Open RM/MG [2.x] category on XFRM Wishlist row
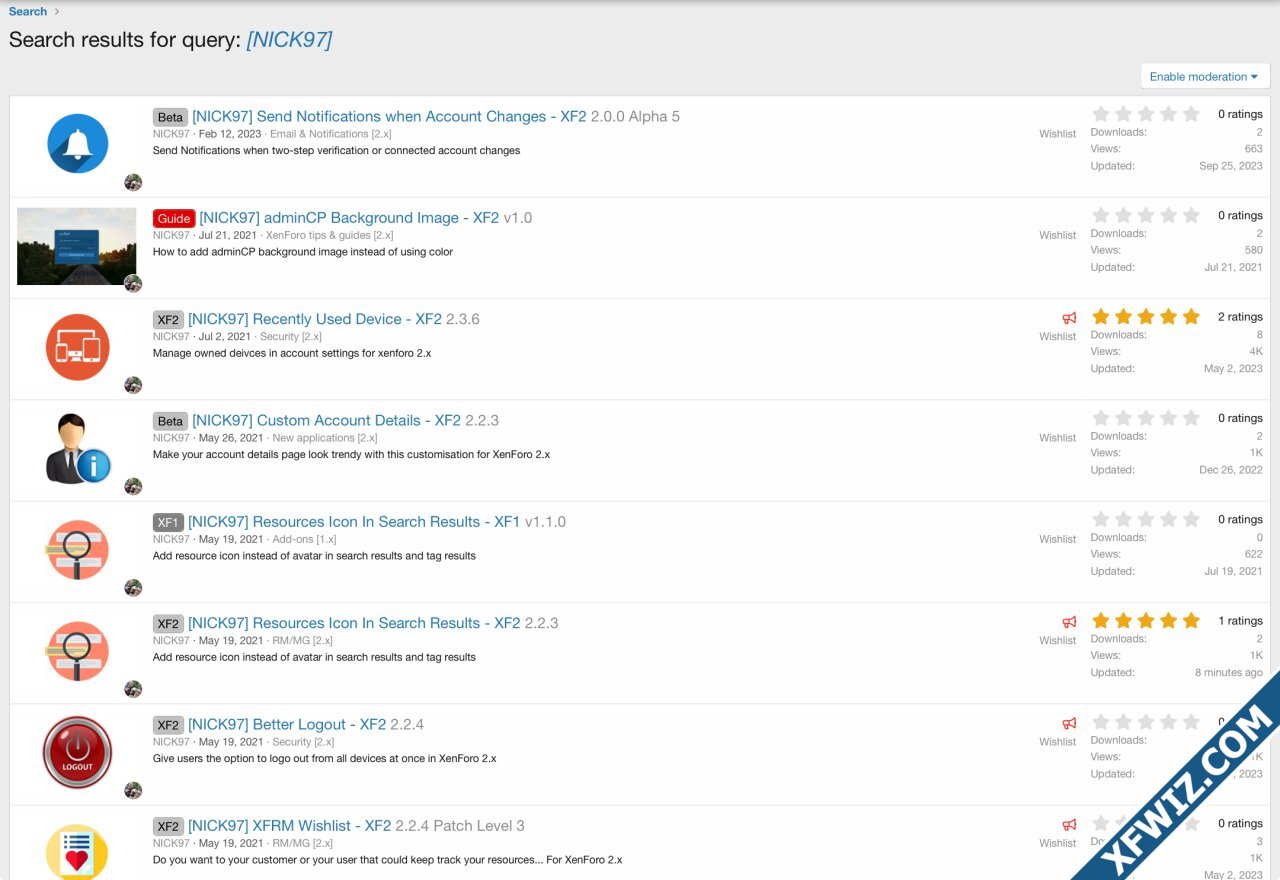The height and width of the screenshot is (880, 1280). click(x=302, y=843)
